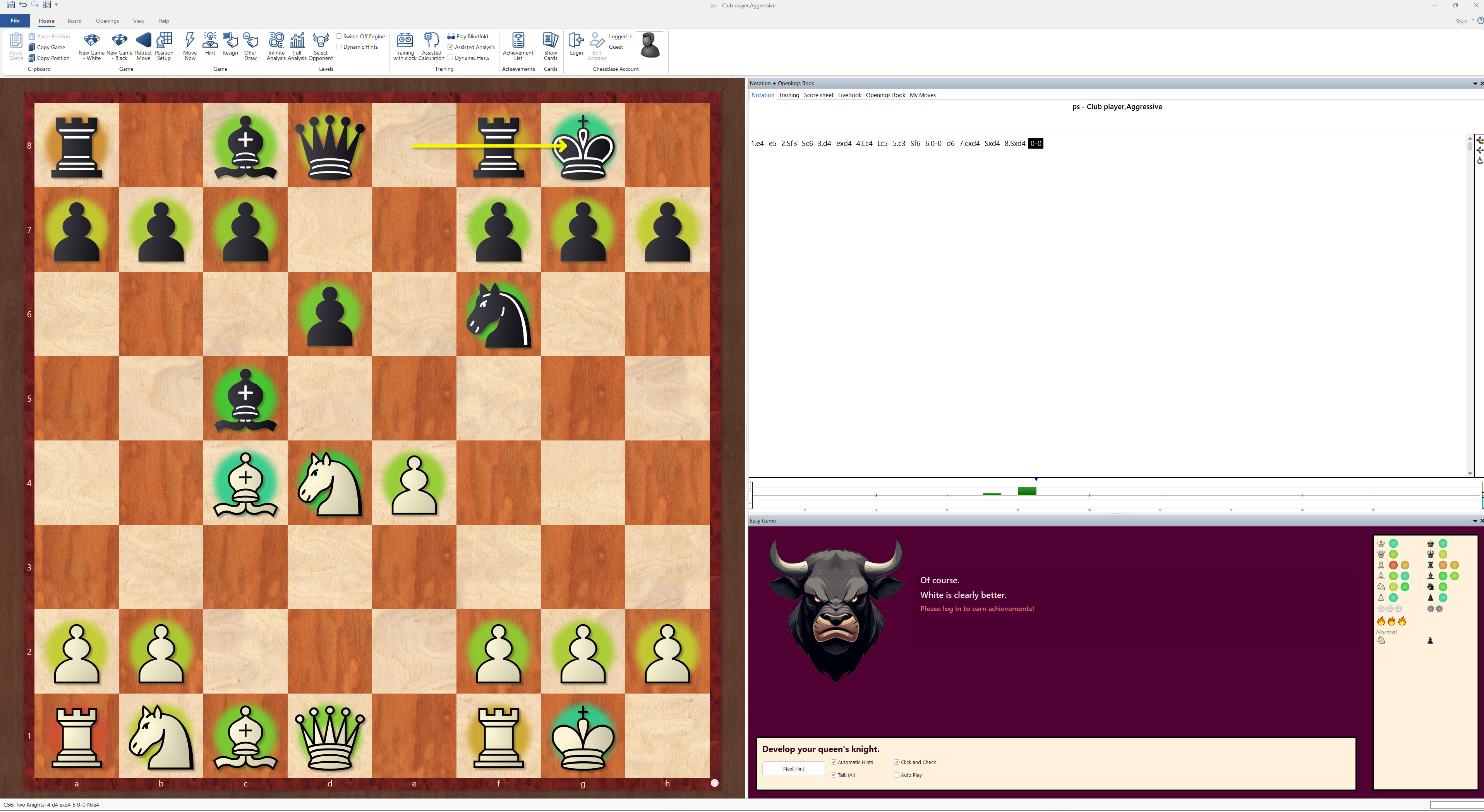The image size is (1484, 812).
Task: Select move 8.Sxd4 in the notation
Action: point(1015,143)
